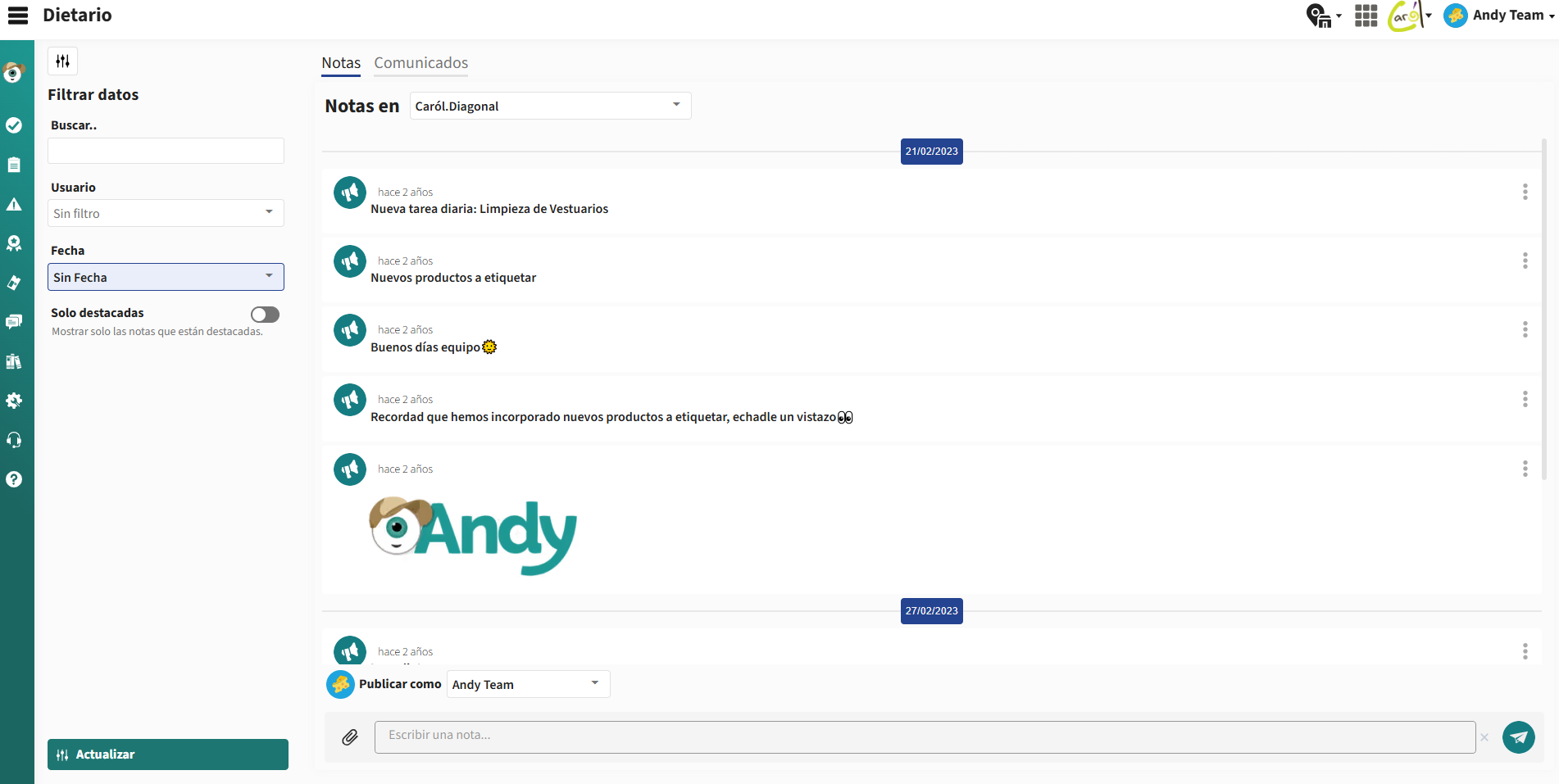Open options for Limpieza de Vestuarios note
Screen dimensions: 1559x784
pos(1525,192)
